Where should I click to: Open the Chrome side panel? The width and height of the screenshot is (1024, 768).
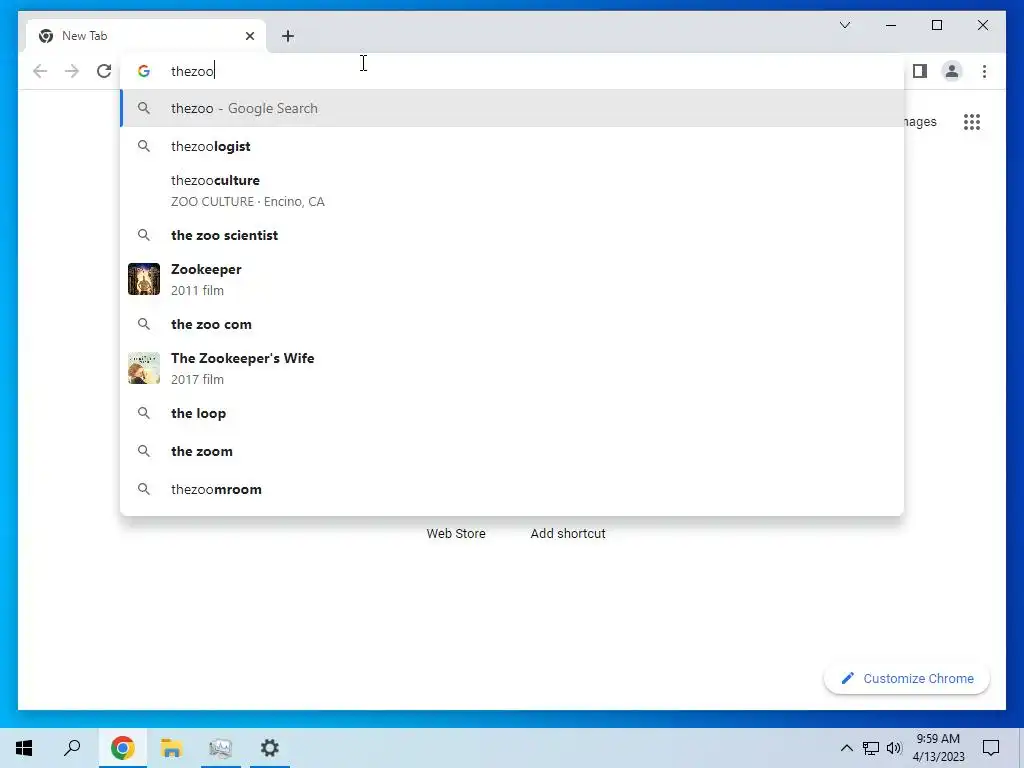[920, 71]
